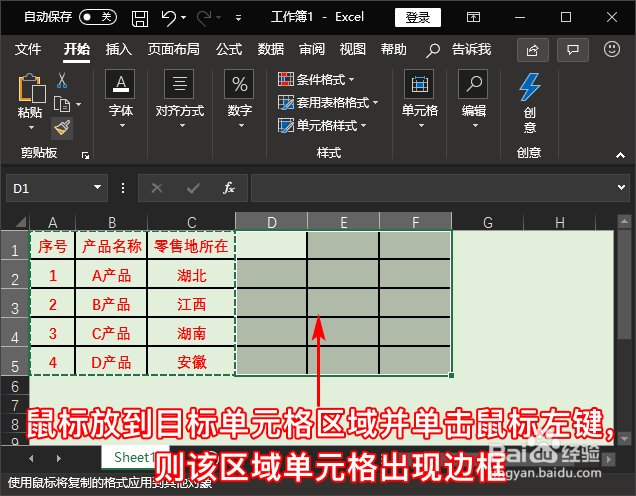This screenshot has height=496, width=636.
Task: Expand the formula bar chevron
Action: 621,187
